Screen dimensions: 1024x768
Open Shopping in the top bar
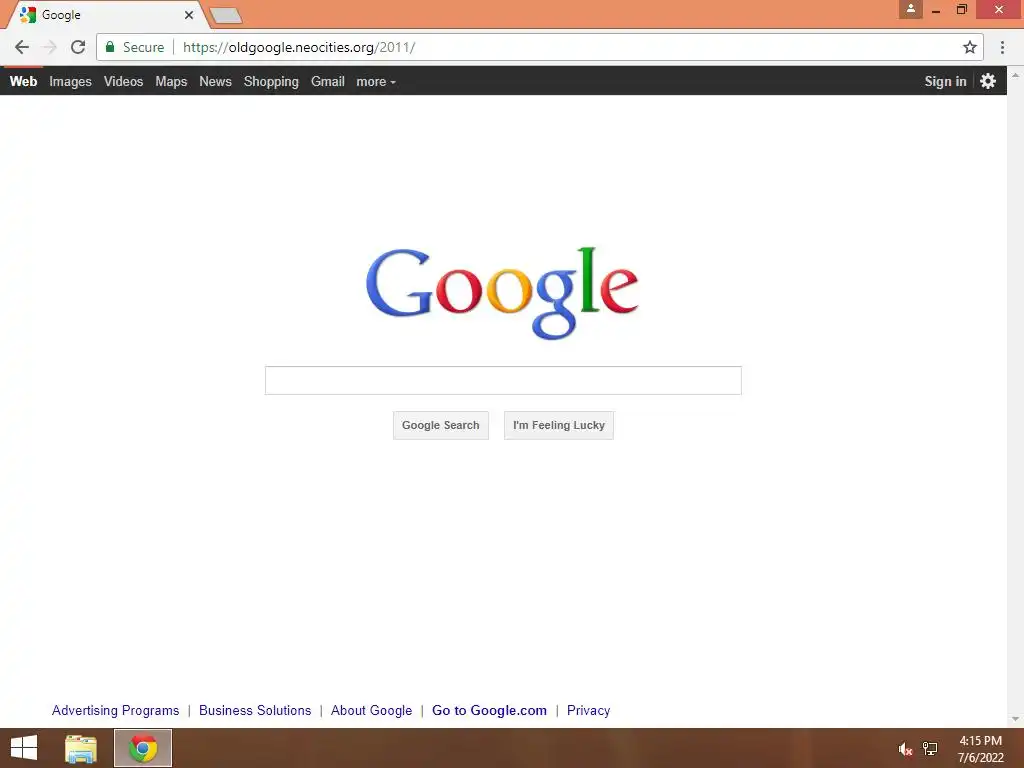pyautogui.click(x=271, y=82)
